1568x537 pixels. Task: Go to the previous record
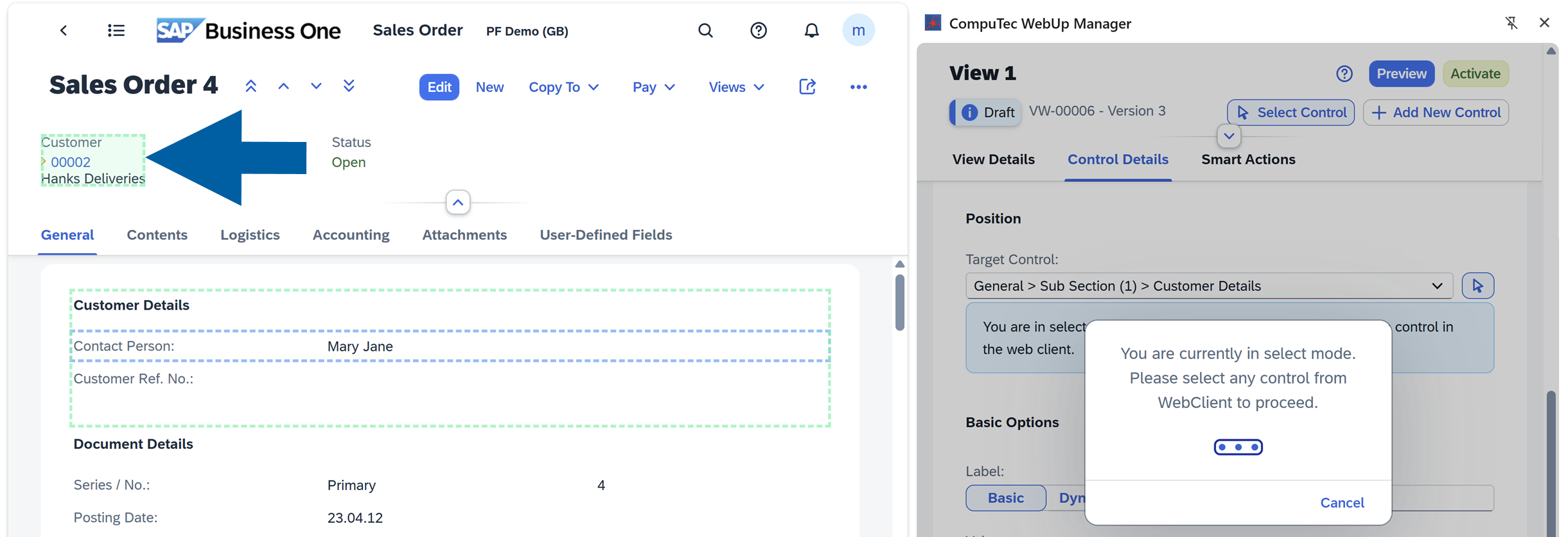(x=283, y=86)
